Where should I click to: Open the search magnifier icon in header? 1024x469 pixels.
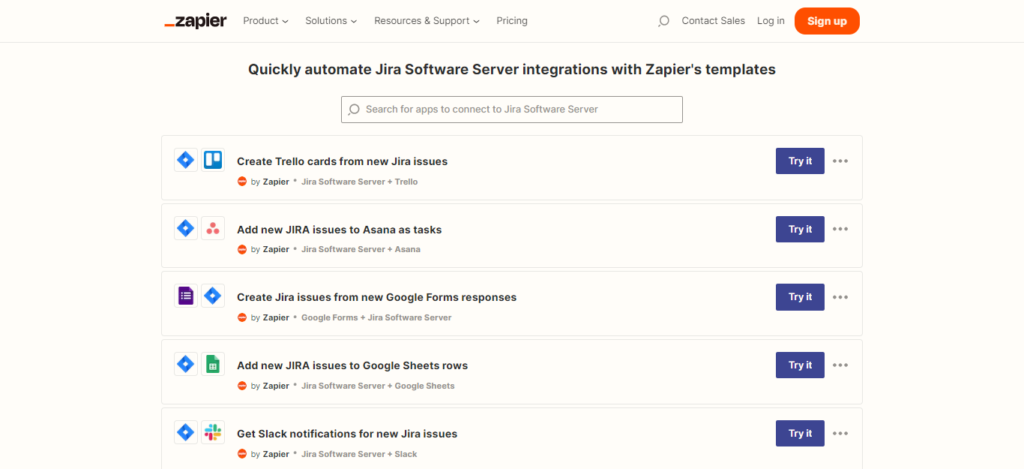click(664, 21)
